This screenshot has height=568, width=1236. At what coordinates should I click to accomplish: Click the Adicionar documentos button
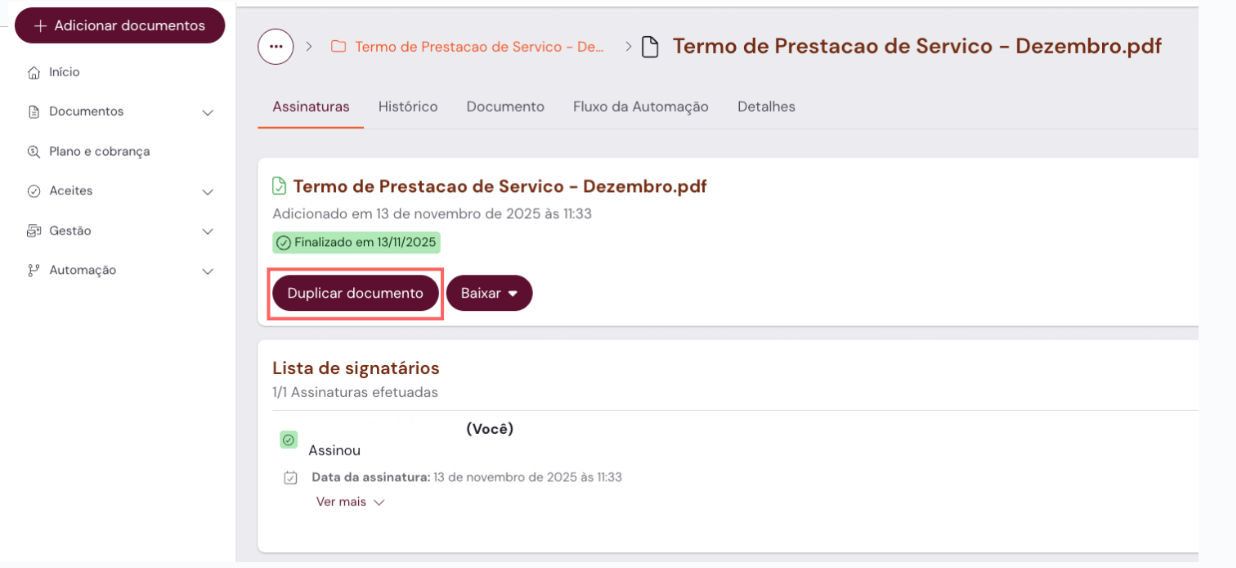120,26
